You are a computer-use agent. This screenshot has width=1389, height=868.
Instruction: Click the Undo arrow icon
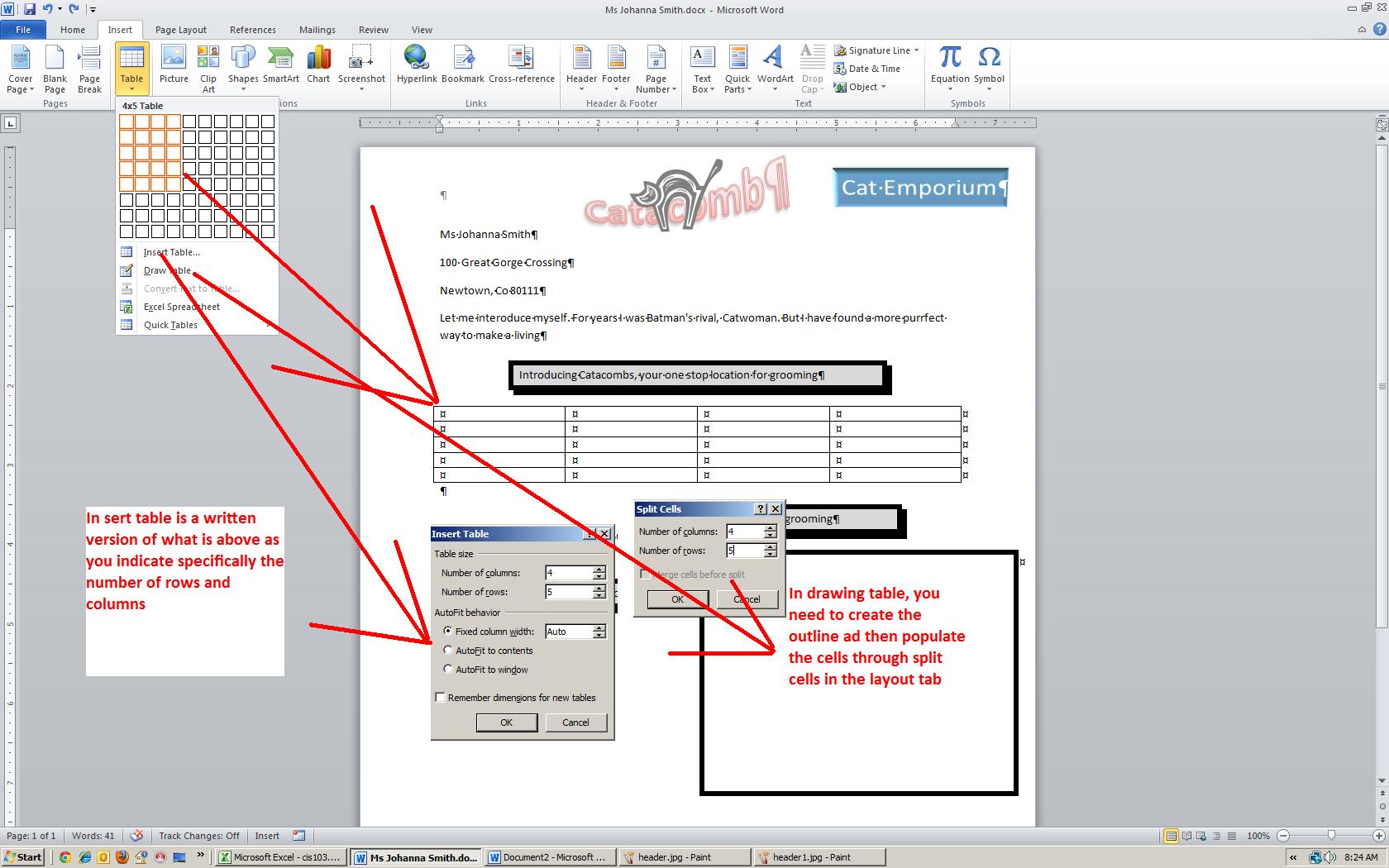(x=48, y=9)
